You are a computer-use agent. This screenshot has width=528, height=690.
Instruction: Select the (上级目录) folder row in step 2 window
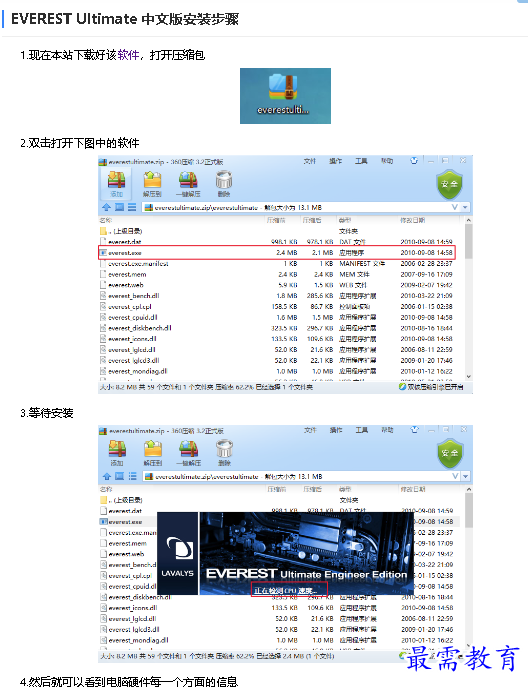pos(281,231)
